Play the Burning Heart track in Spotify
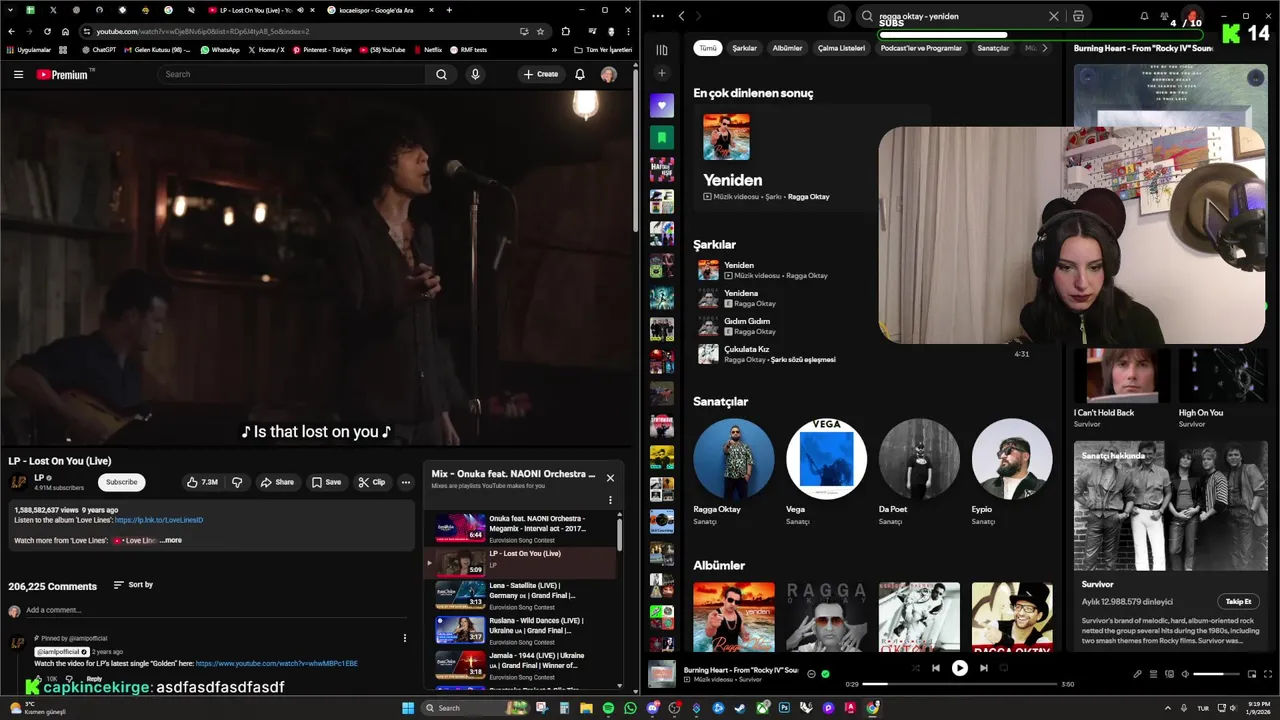The height and width of the screenshot is (720, 1280). pos(960,668)
